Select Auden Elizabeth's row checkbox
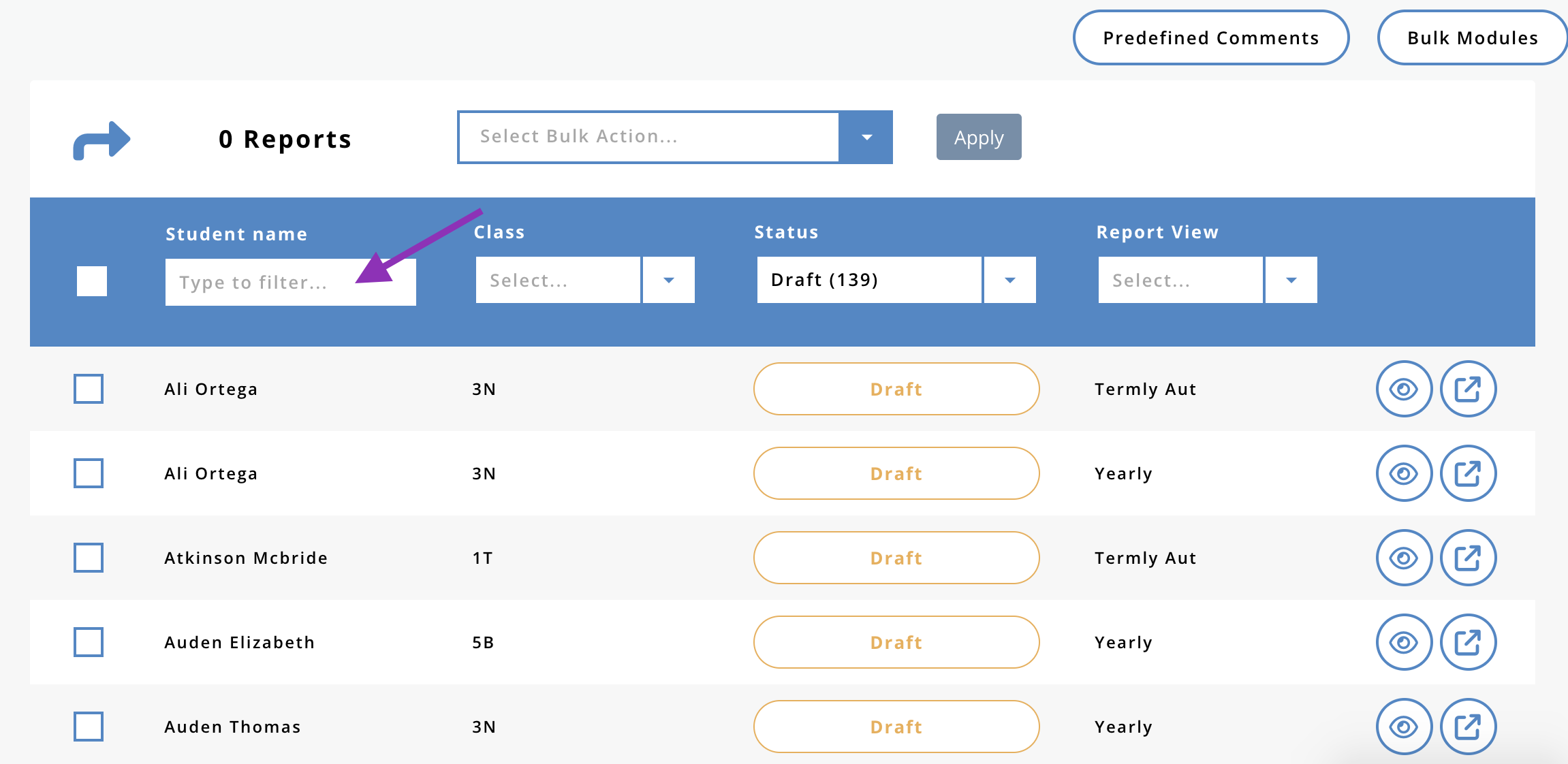This screenshot has height=764, width=1568. (89, 642)
